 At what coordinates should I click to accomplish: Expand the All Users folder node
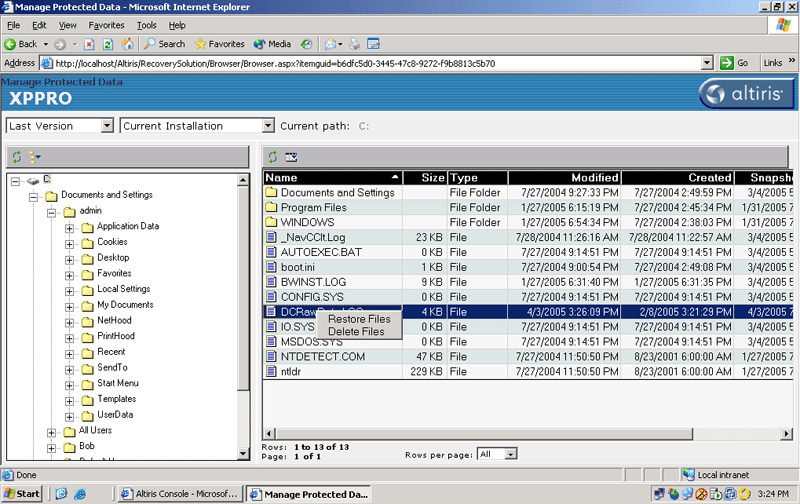pyautogui.click(x=52, y=431)
